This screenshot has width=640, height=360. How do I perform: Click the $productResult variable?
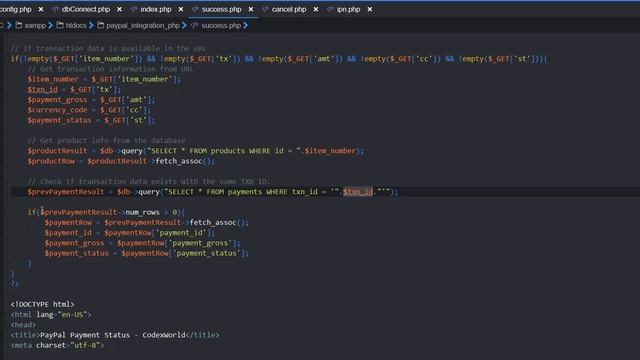click(57, 151)
